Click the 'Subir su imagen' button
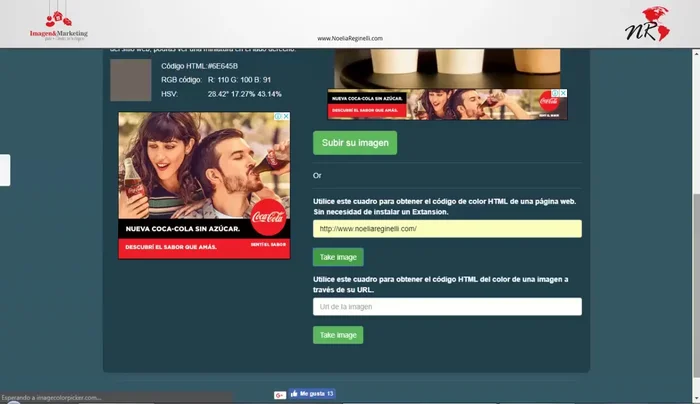 tap(355, 143)
